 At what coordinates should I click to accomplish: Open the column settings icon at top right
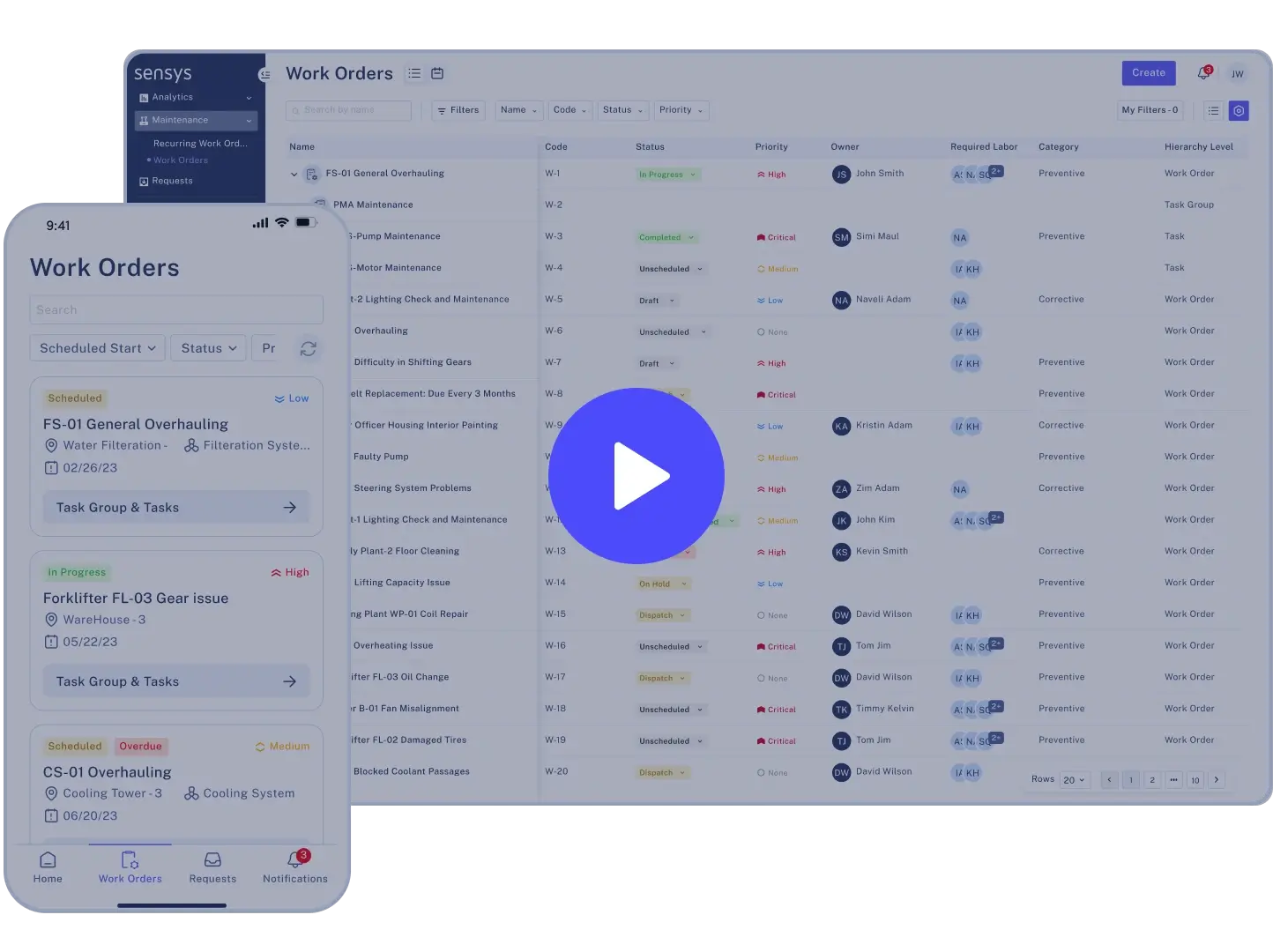coord(1239,110)
